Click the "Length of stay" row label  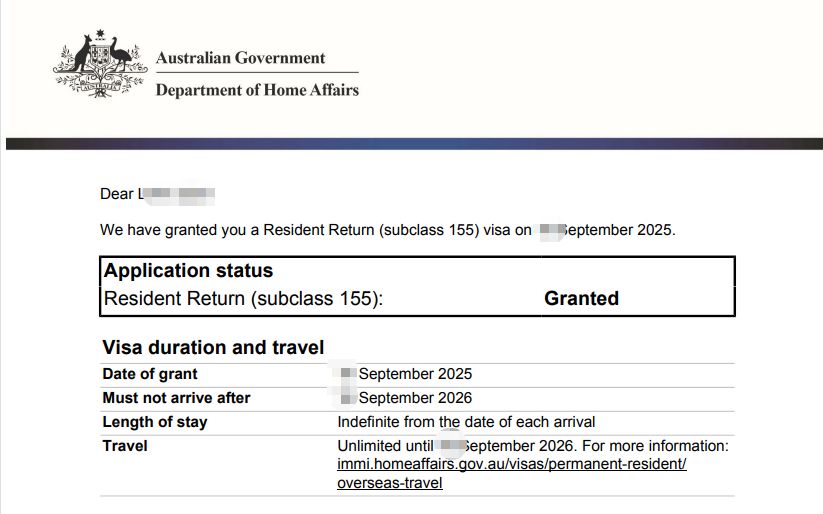155,422
